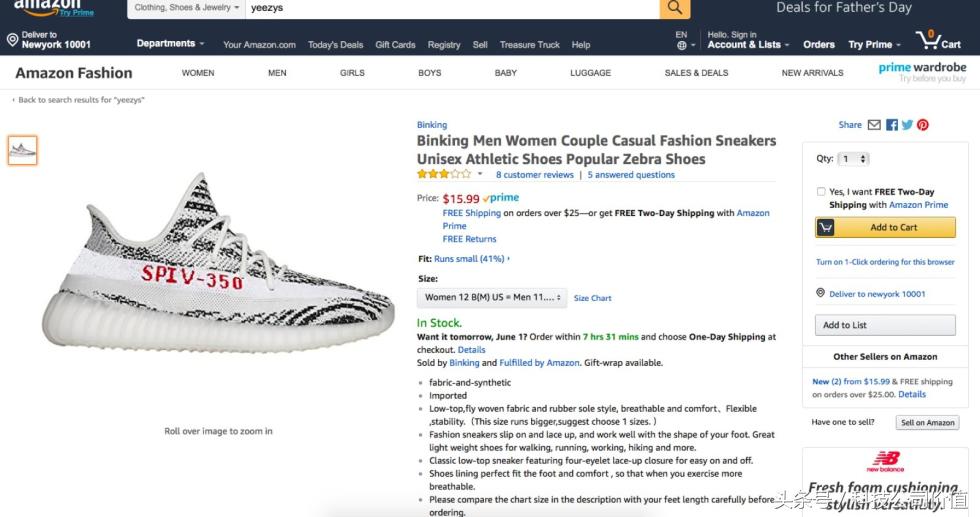Click the search text field
This screenshot has width=980, height=517.
(x=450, y=8)
